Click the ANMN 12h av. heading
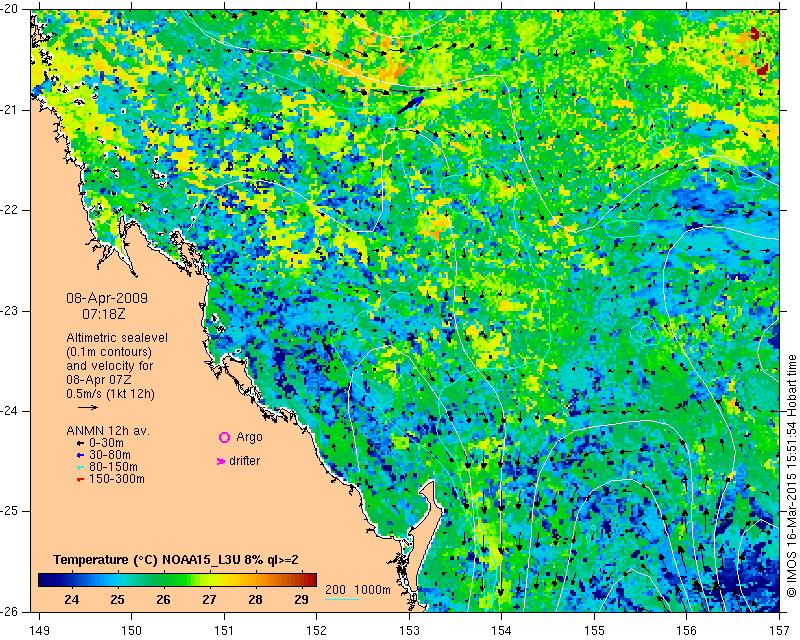This screenshot has width=800, height=640. click(x=108, y=431)
